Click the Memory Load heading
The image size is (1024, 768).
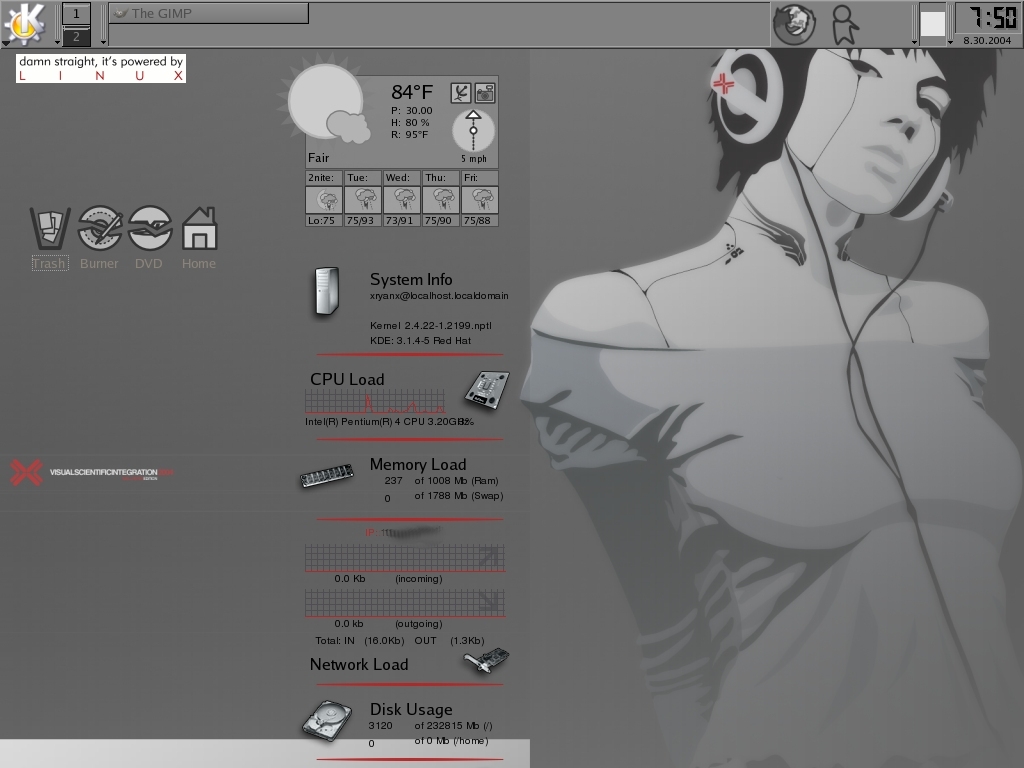(418, 464)
